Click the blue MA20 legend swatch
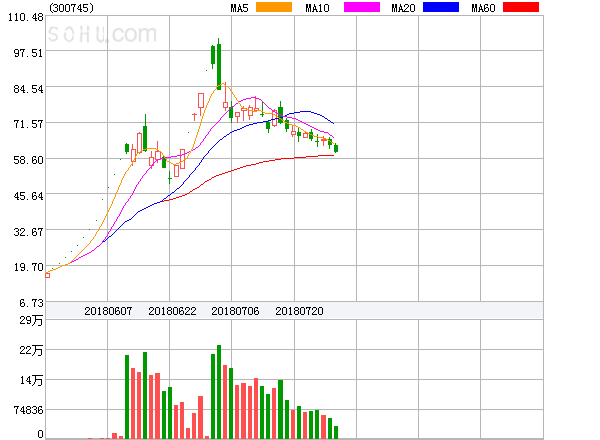The width and height of the screenshot is (600, 440). [441, 7]
